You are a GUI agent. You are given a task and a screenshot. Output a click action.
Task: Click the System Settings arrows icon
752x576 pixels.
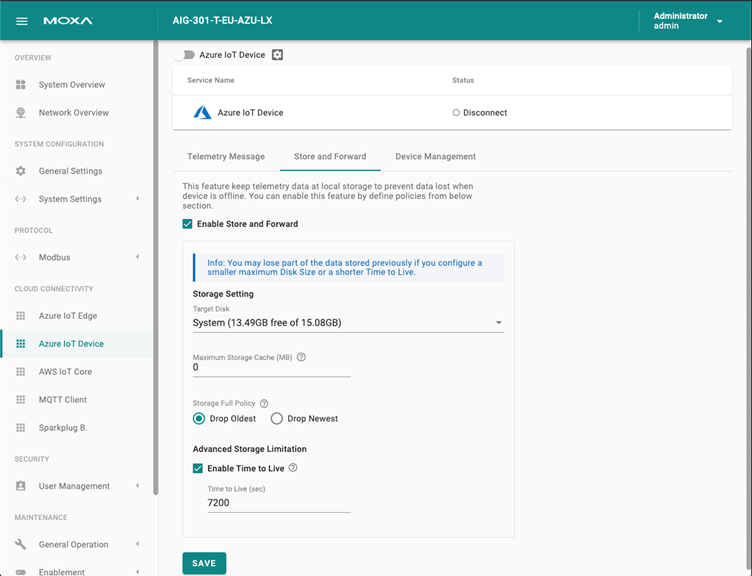[x=21, y=199]
